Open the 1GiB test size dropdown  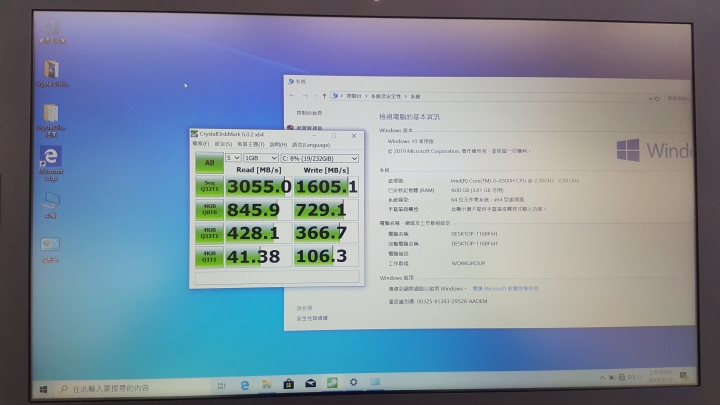(x=261, y=158)
